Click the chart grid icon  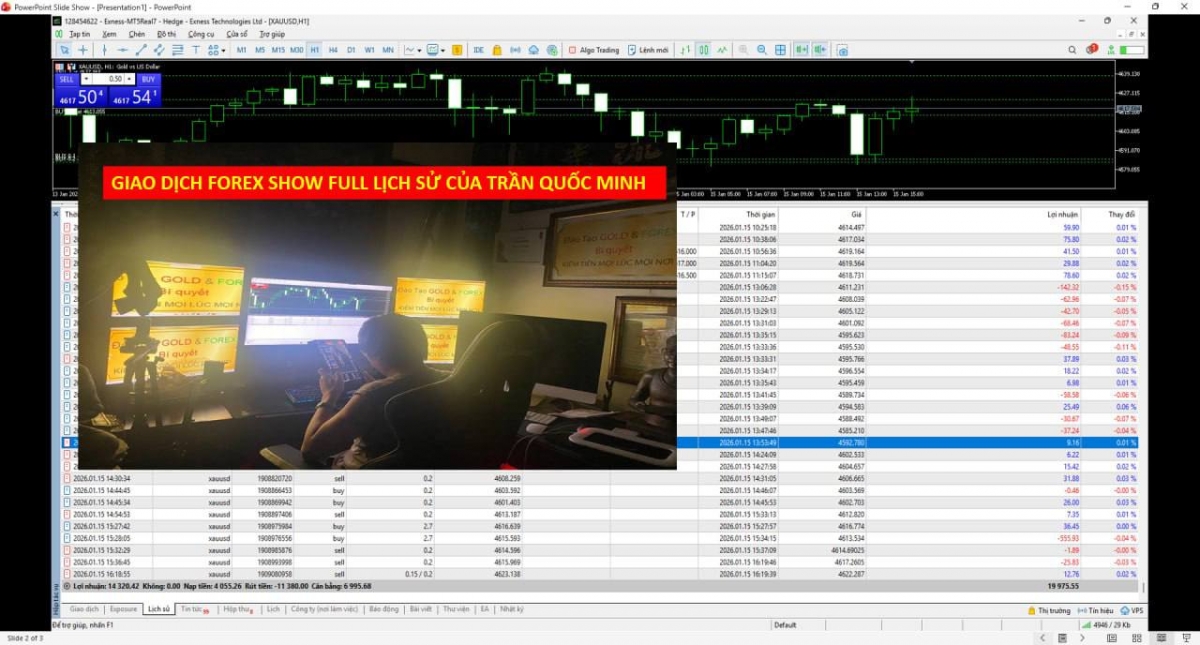(x=781, y=50)
